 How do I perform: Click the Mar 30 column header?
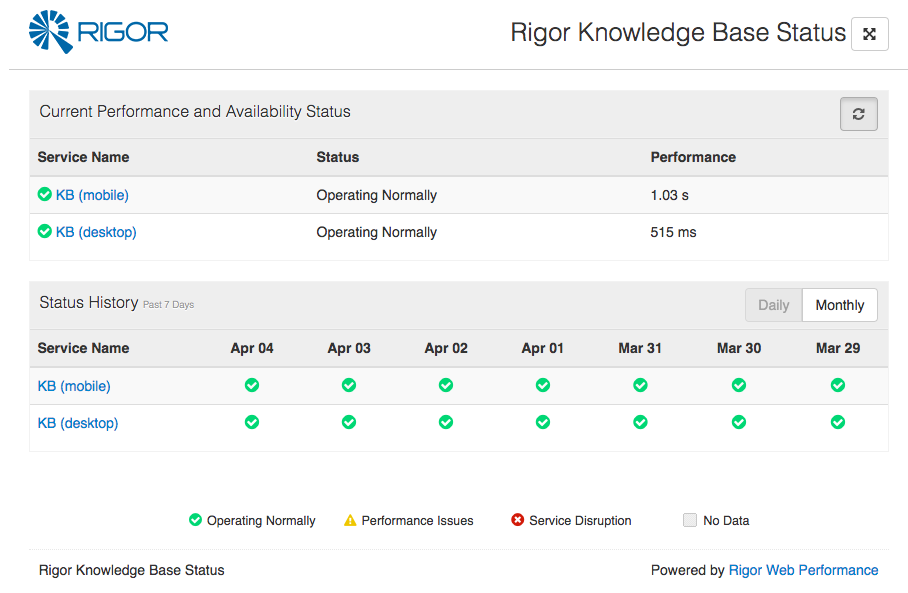point(739,348)
